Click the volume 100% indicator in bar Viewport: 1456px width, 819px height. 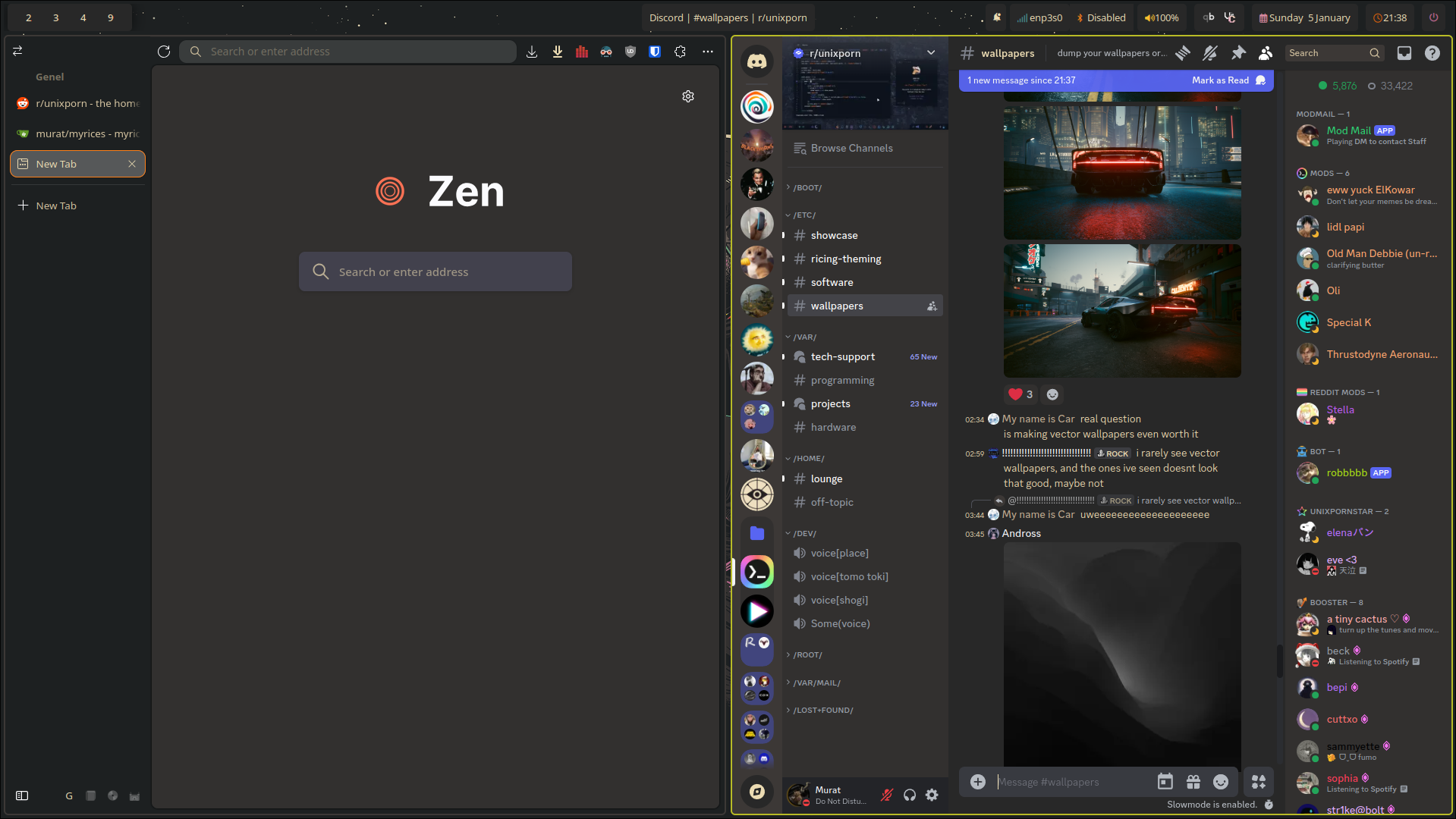pos(1162,17)
